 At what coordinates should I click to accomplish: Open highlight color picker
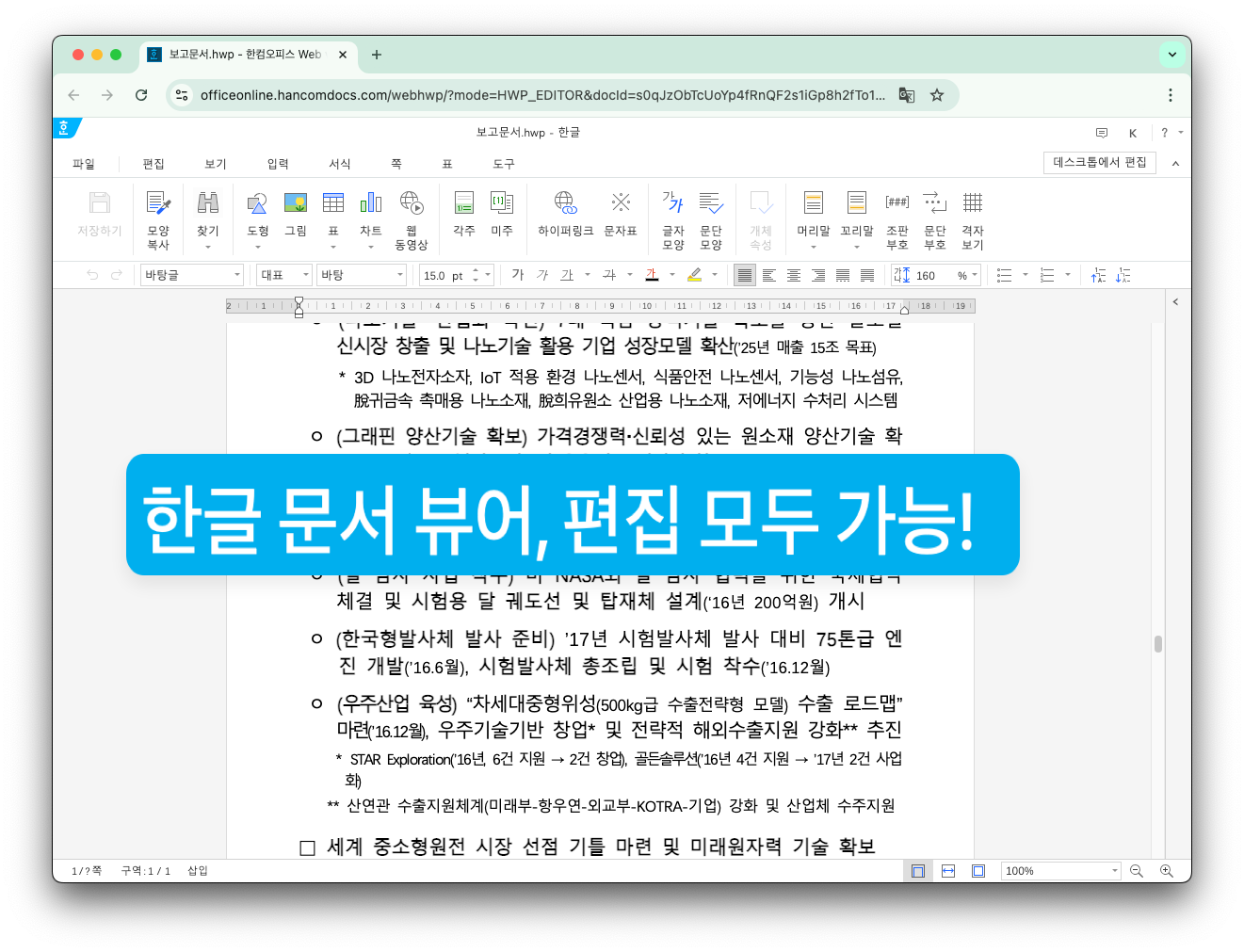(x=694, y=275)
